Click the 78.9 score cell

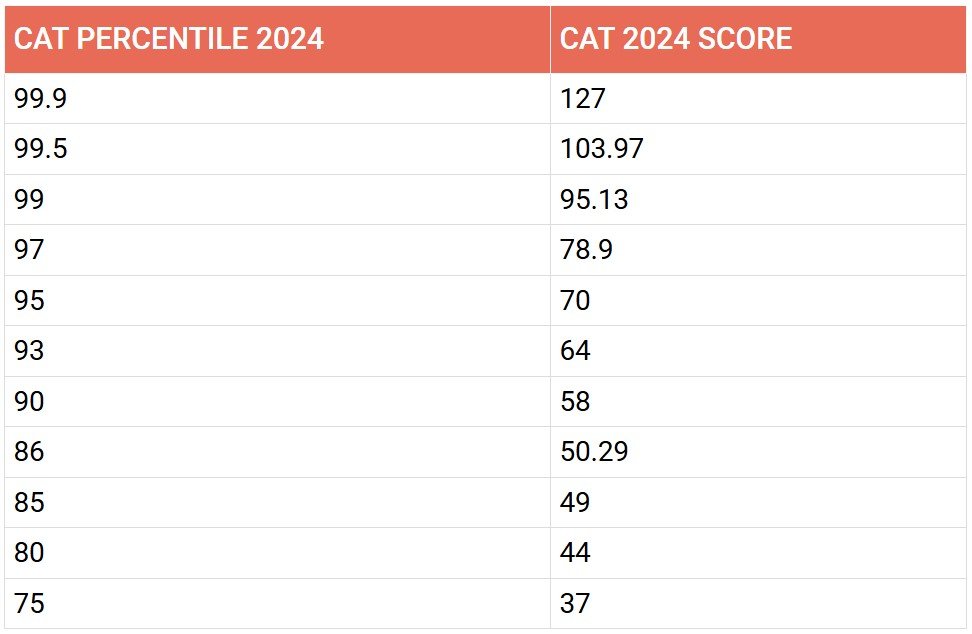point(586,250)
